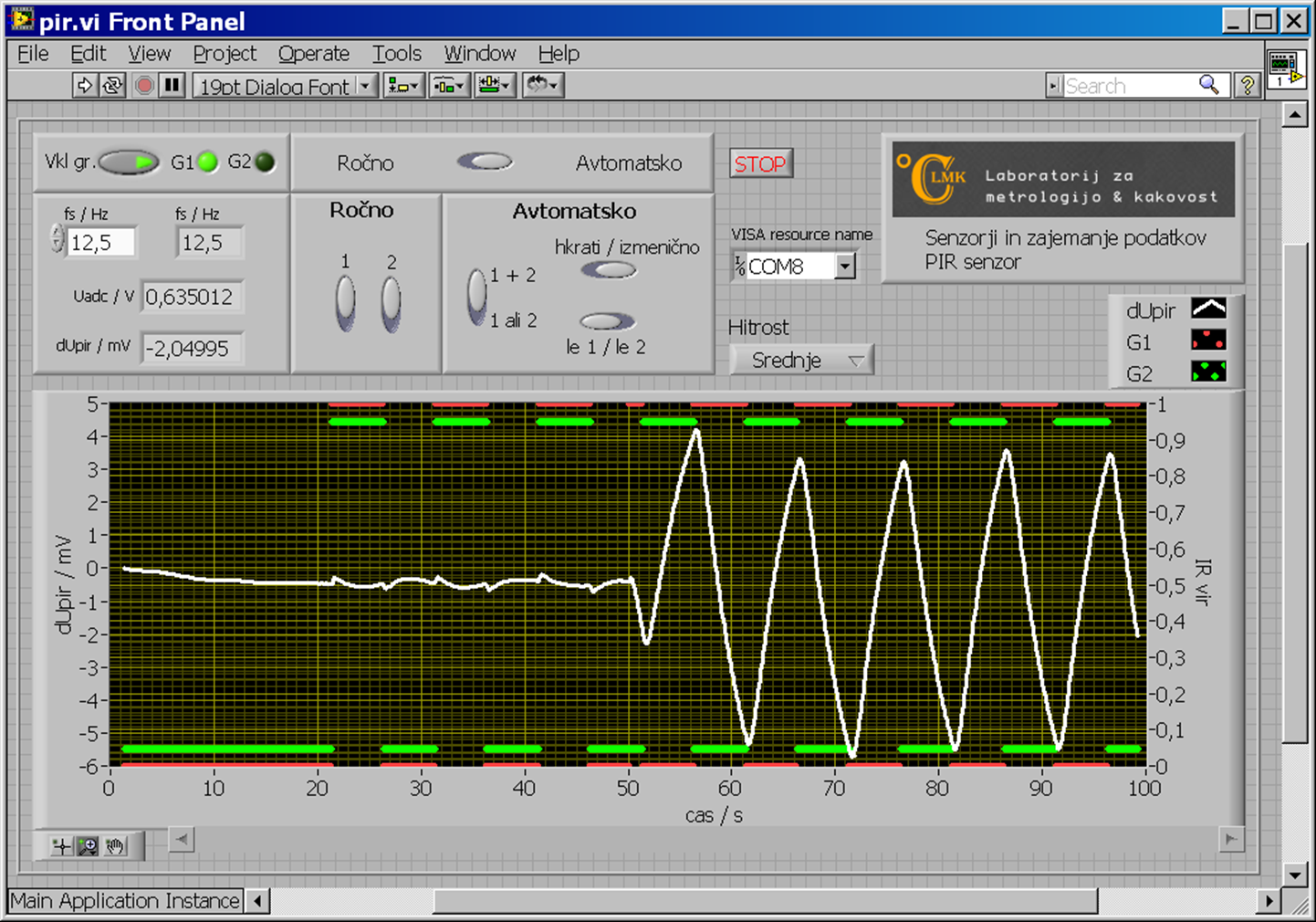
Task: Open the VISA resource name COM8 dropdown
Action: [x=844, y=267]
